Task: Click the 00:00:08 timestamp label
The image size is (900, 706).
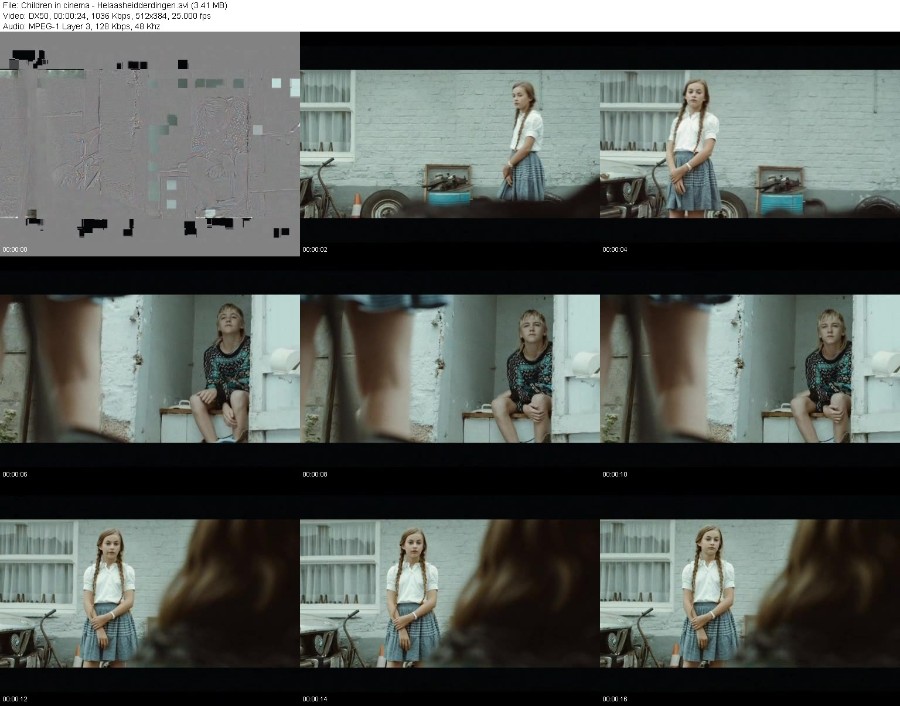Action: (315, 475)
